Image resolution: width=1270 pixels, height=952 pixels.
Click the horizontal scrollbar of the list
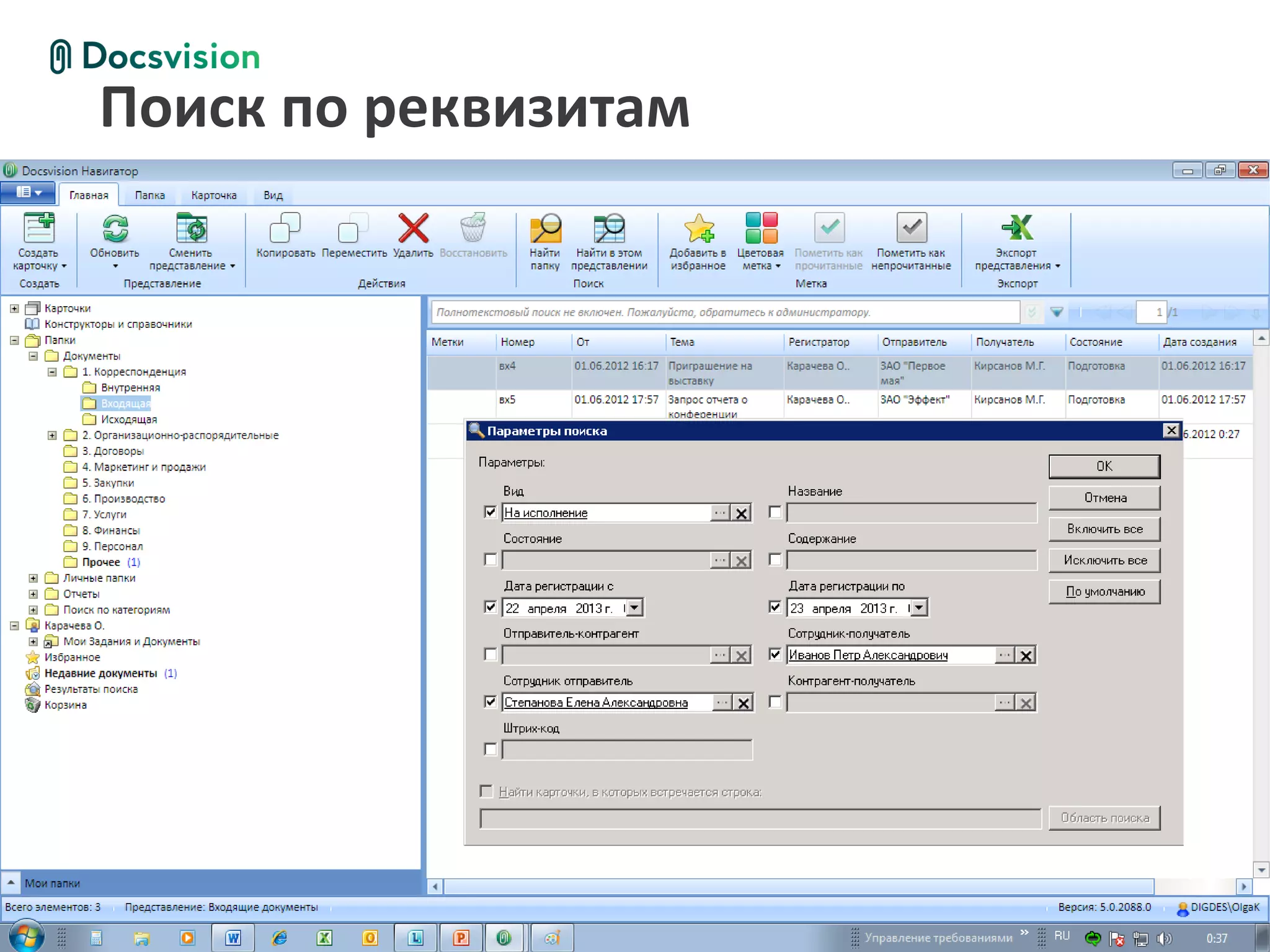[799, 886]
